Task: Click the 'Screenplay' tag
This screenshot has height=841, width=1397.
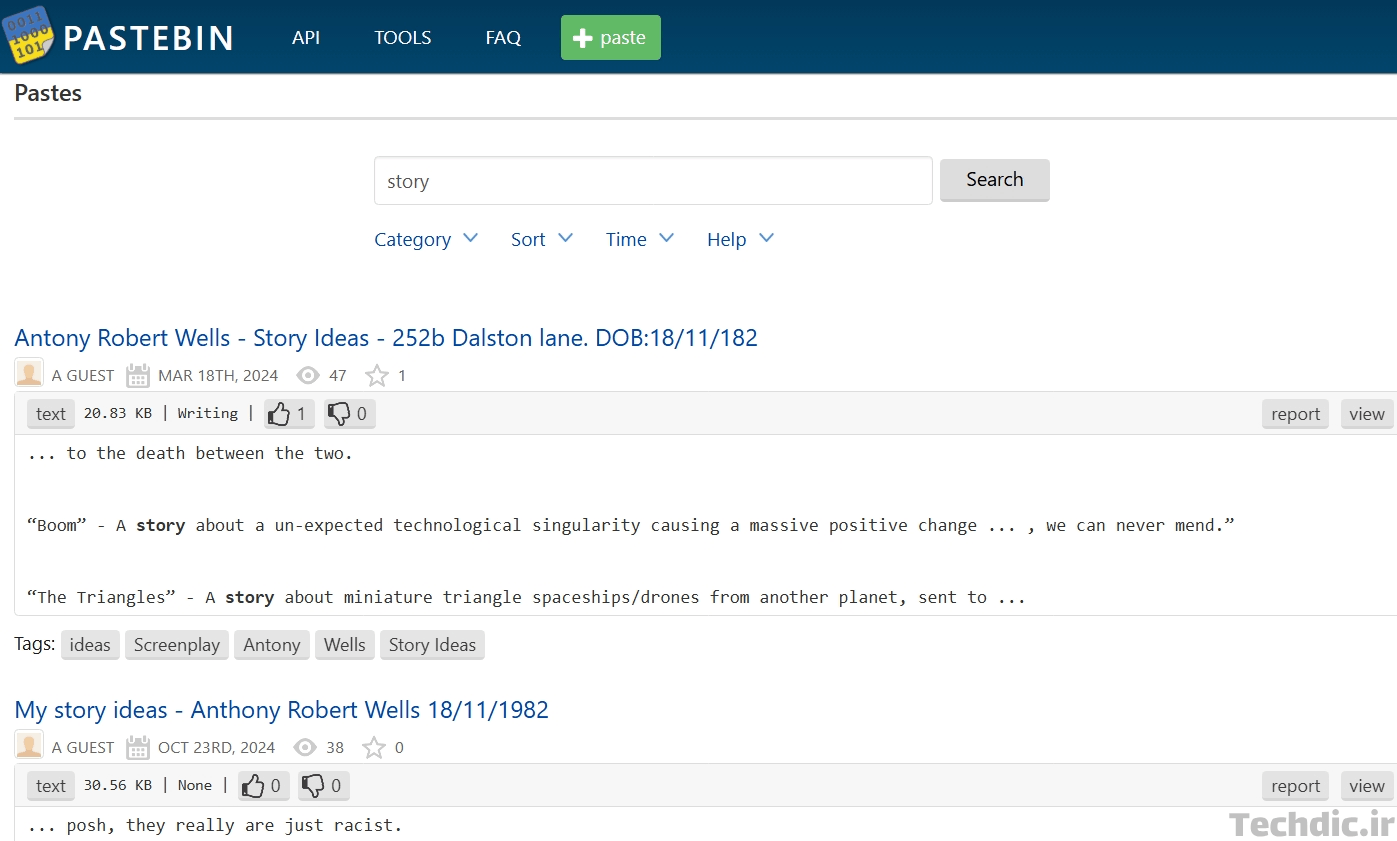Action: 177,645
